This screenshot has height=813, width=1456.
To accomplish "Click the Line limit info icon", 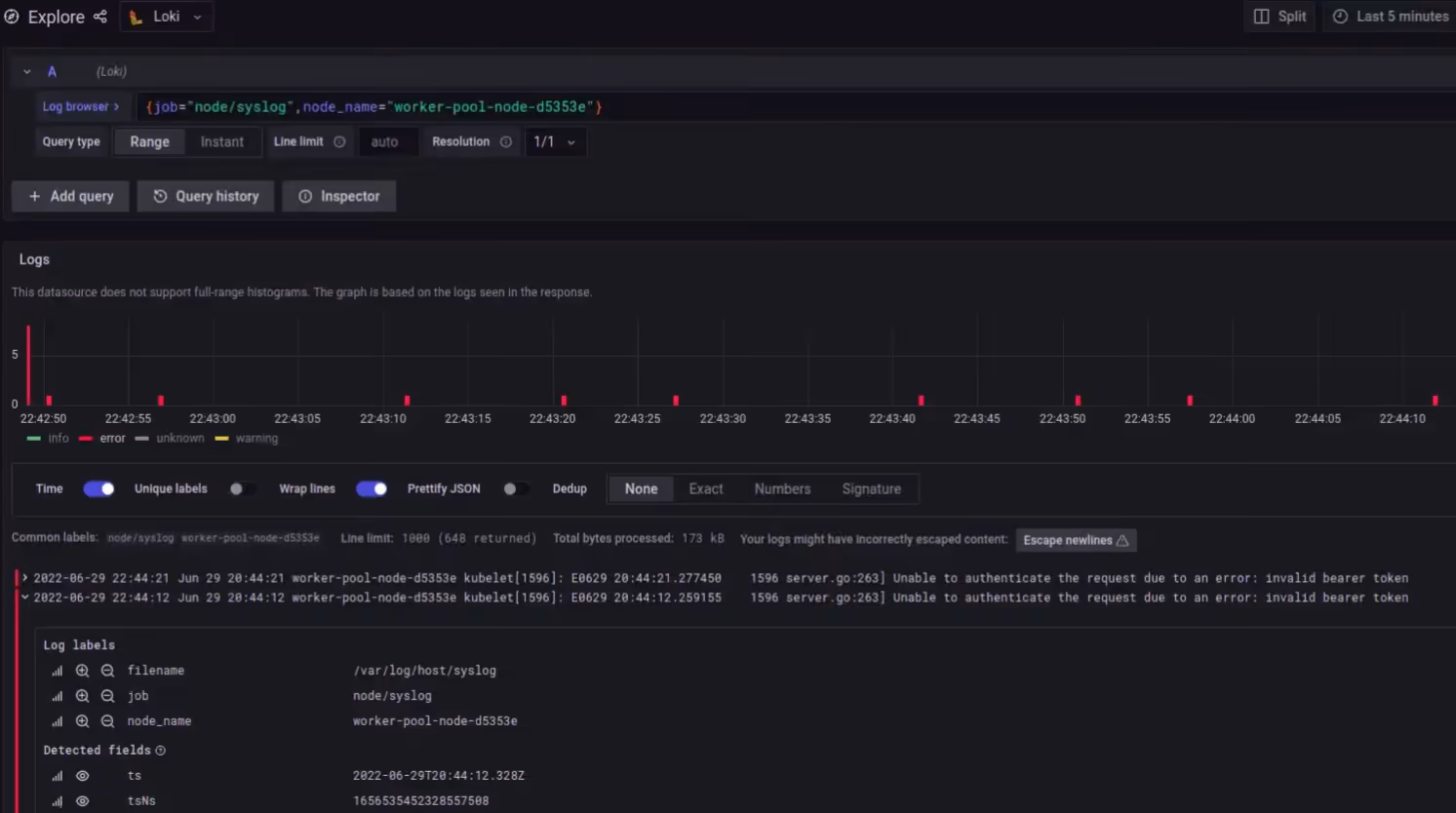I will tap(338, 141).
